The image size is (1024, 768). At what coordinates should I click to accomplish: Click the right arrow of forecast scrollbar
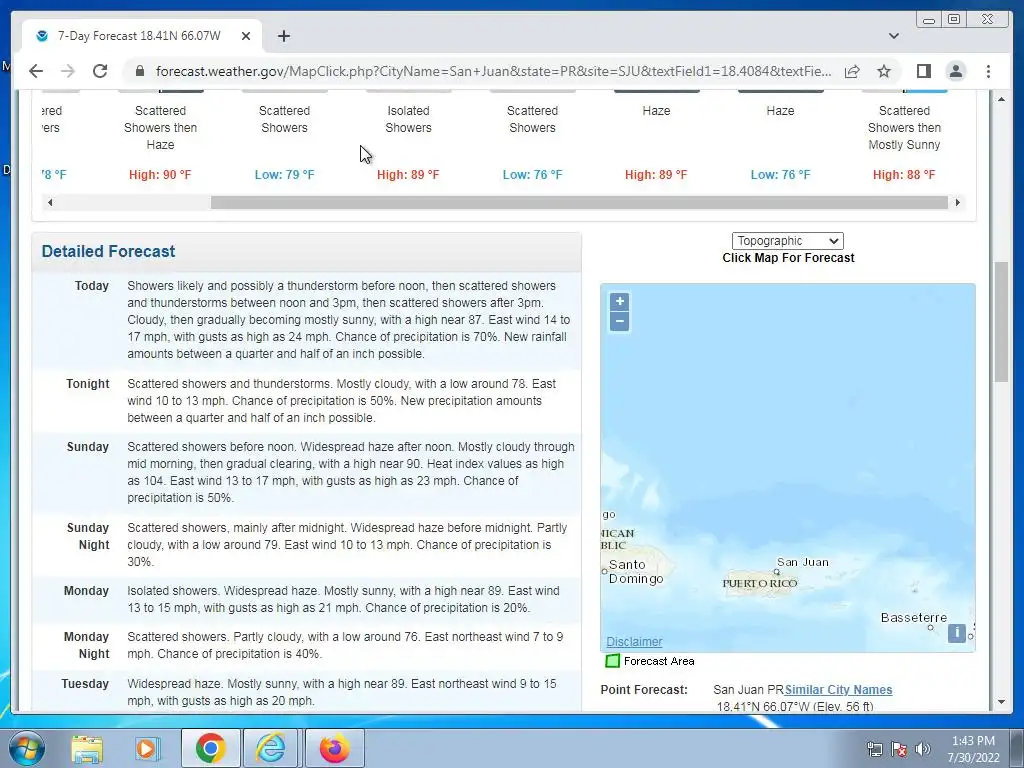(x=957, y=202)
